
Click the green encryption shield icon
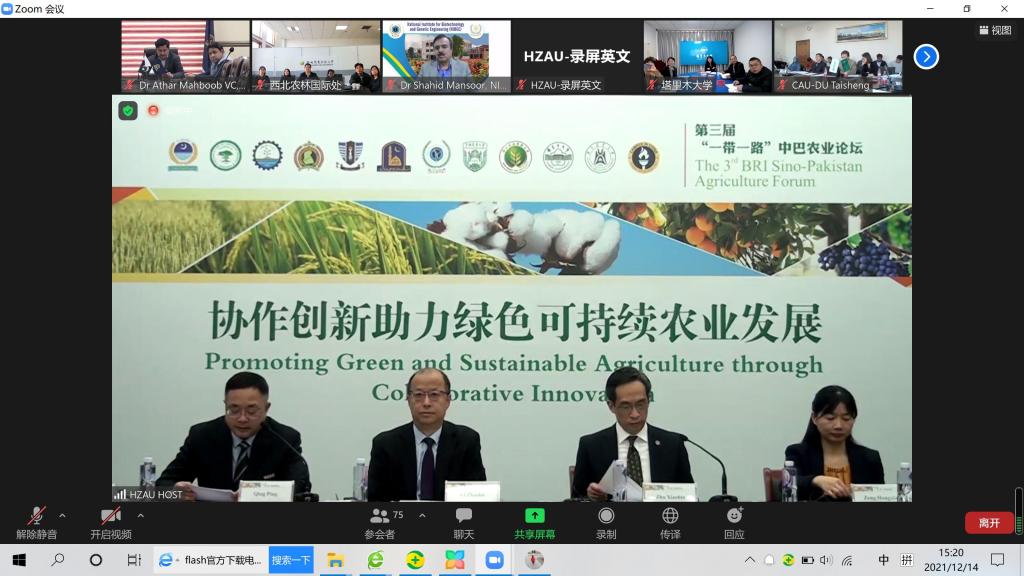128,111
